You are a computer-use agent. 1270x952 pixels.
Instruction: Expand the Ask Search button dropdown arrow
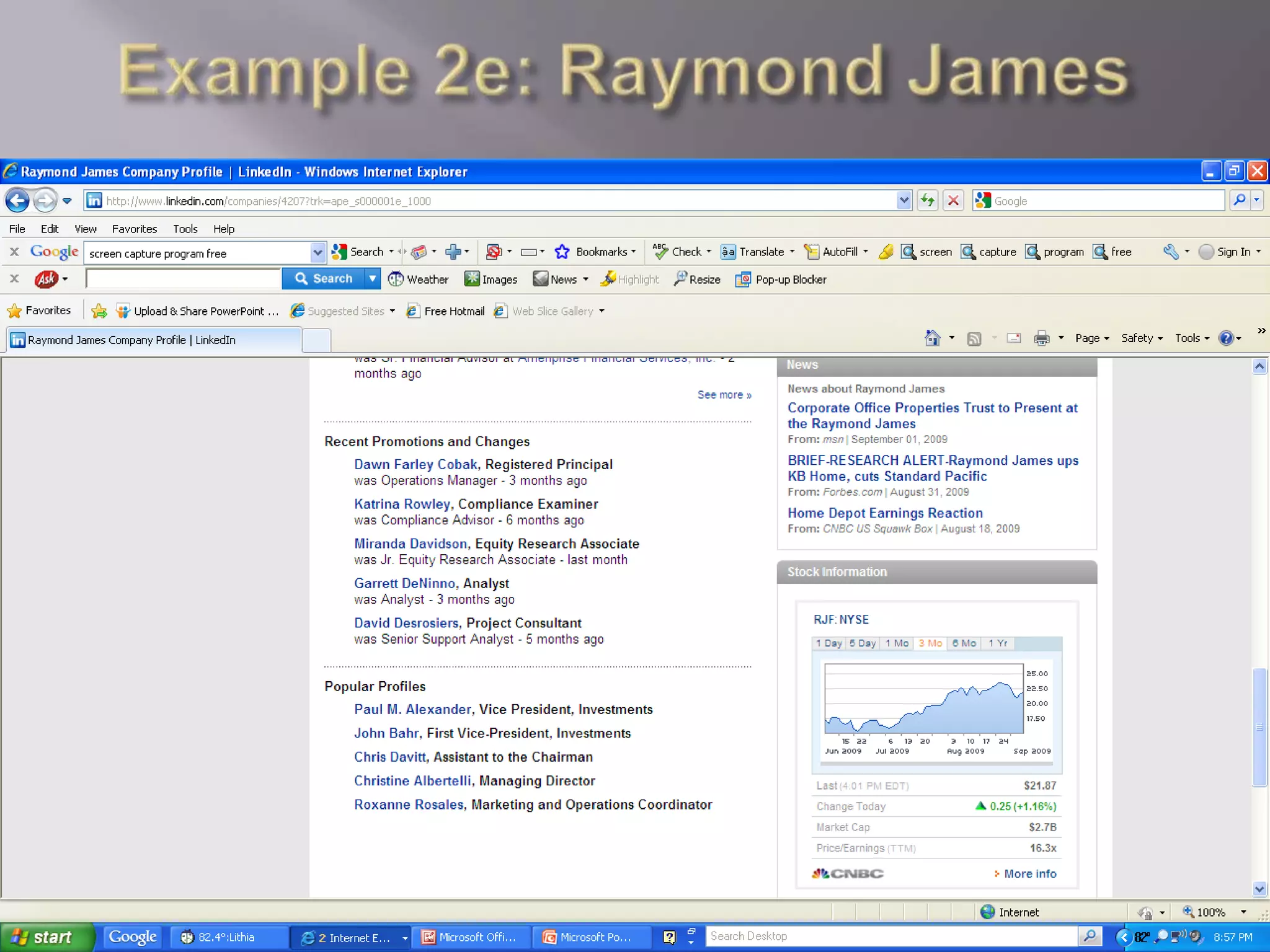372,279
